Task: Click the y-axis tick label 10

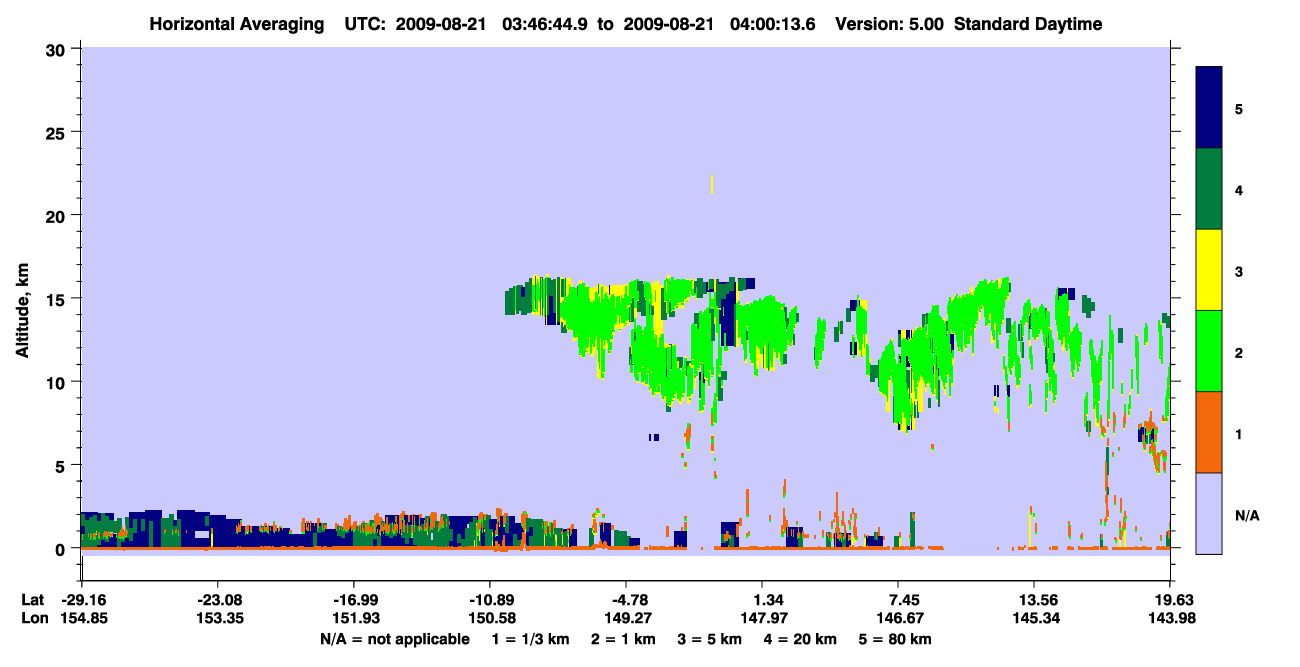Action: coord(58,382)
